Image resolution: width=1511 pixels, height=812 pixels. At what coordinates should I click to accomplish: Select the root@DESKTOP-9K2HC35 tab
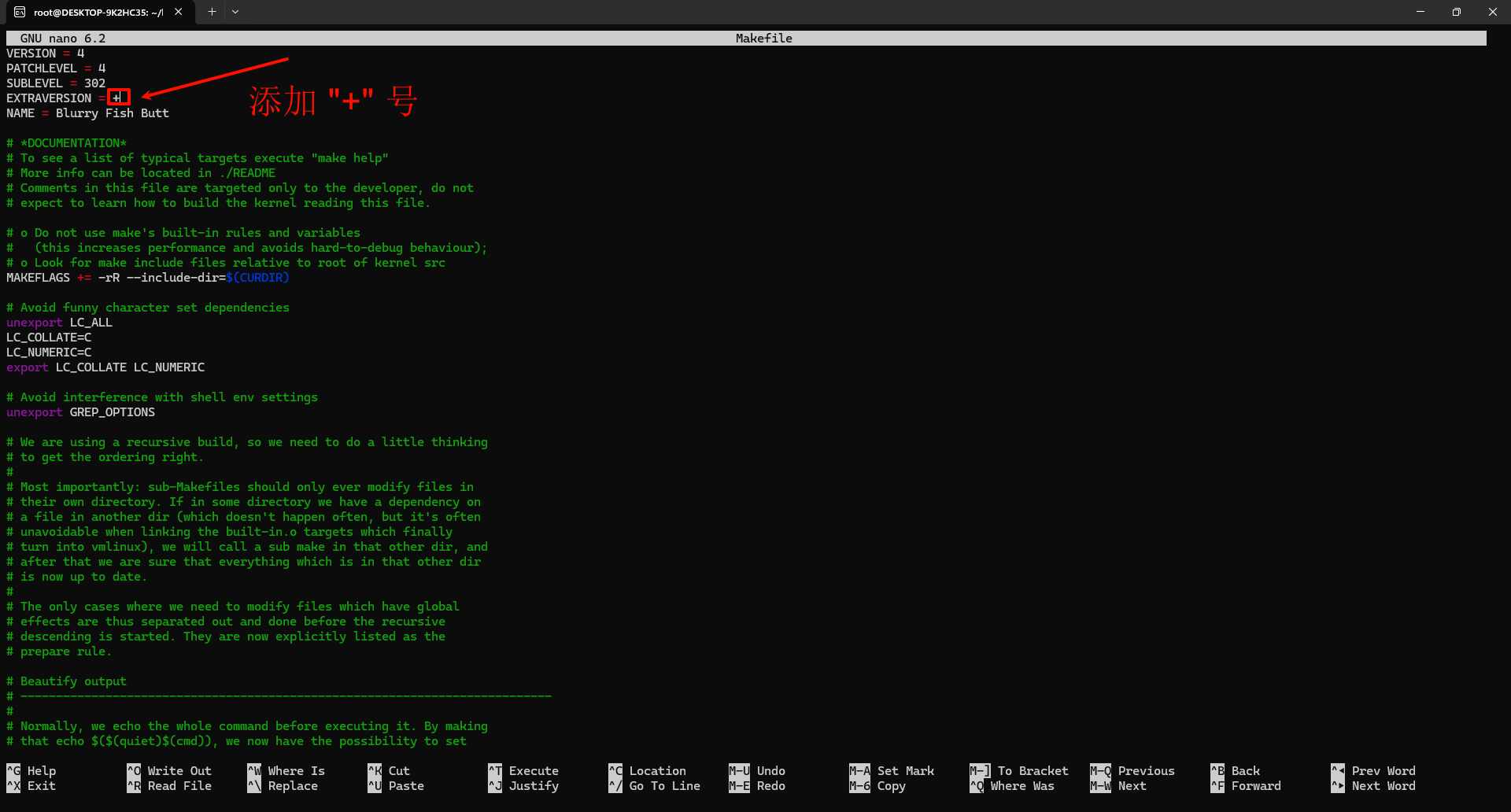pos(98,12)
